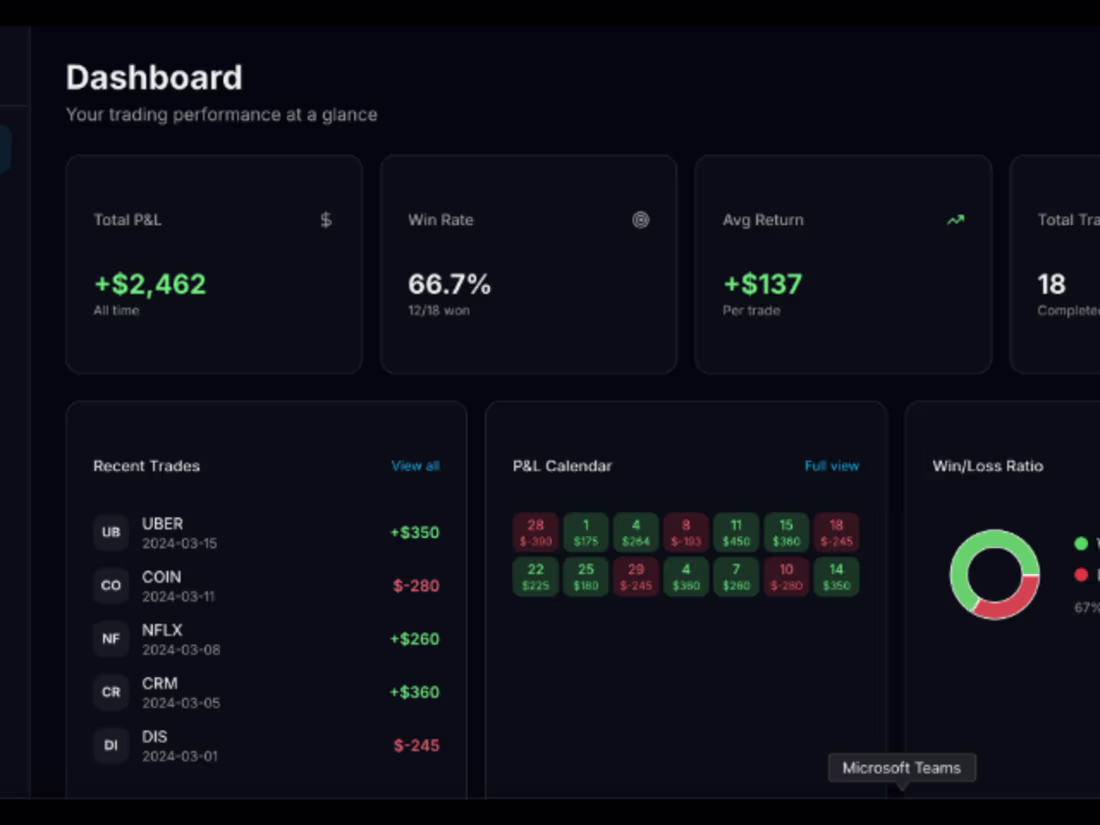Click the Per trade subtitle
The height and width of the screenshot is (825, 1100).
[751, 311]
